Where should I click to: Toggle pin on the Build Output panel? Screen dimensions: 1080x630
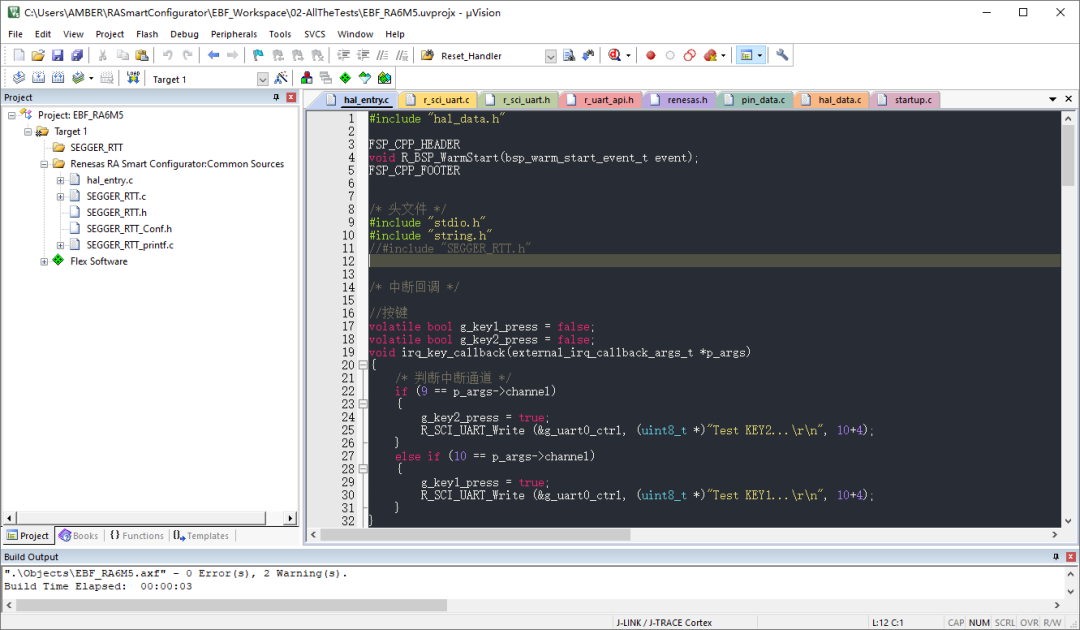pos(1055,557)
